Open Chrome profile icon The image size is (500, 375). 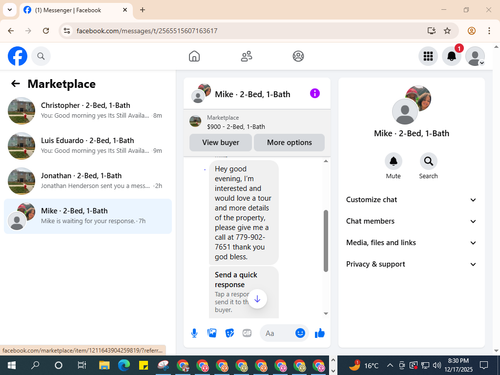471,31
